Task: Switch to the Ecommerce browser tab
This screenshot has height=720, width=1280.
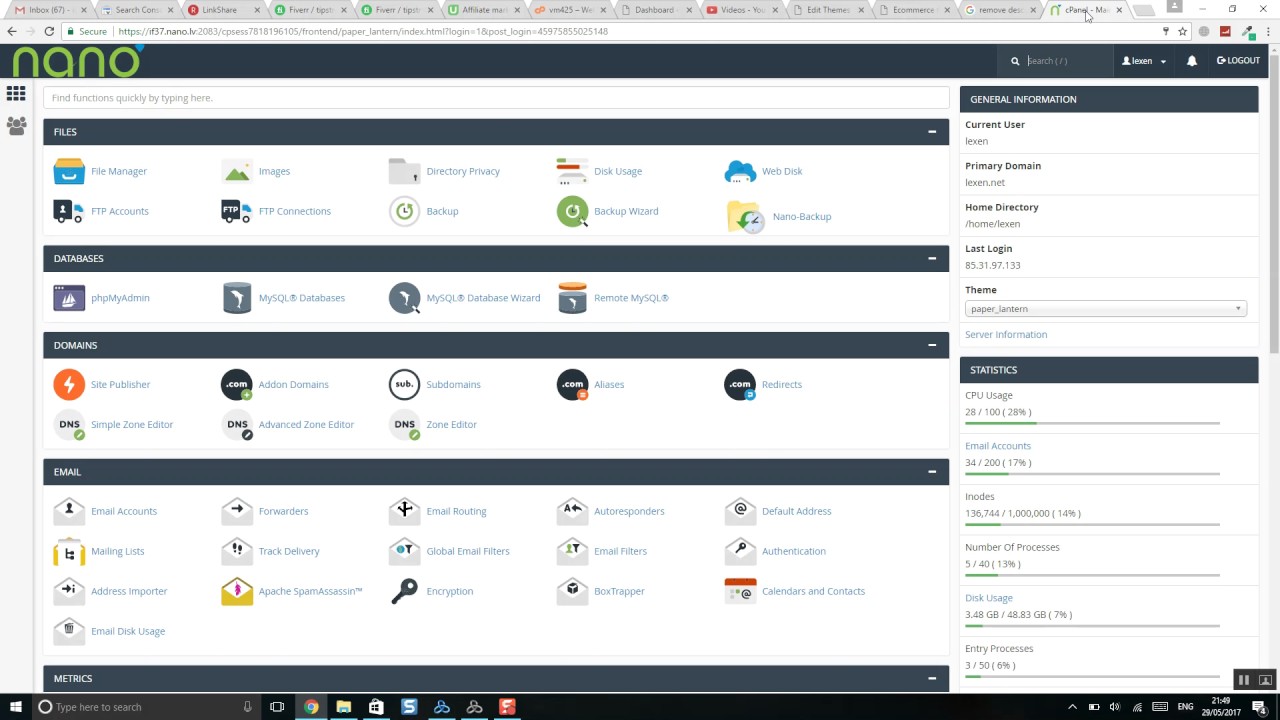Action: pos(914,10)
